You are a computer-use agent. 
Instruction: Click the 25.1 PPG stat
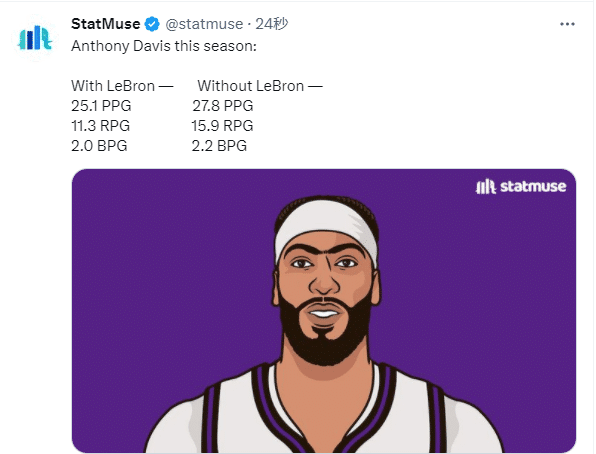click(101, 106)
